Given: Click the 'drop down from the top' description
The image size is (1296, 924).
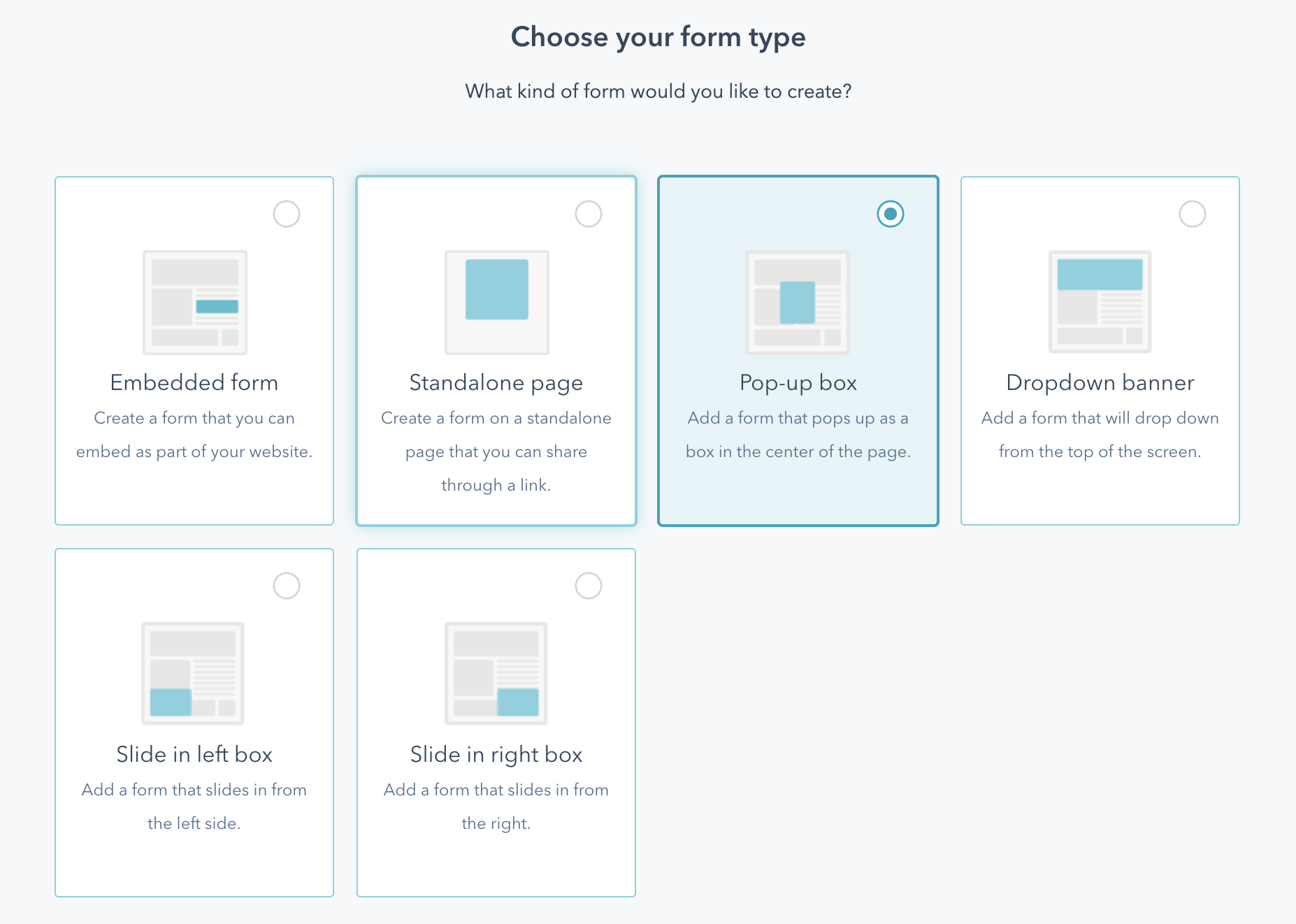Looking at the screenshot, I should tap(1100, 435).
